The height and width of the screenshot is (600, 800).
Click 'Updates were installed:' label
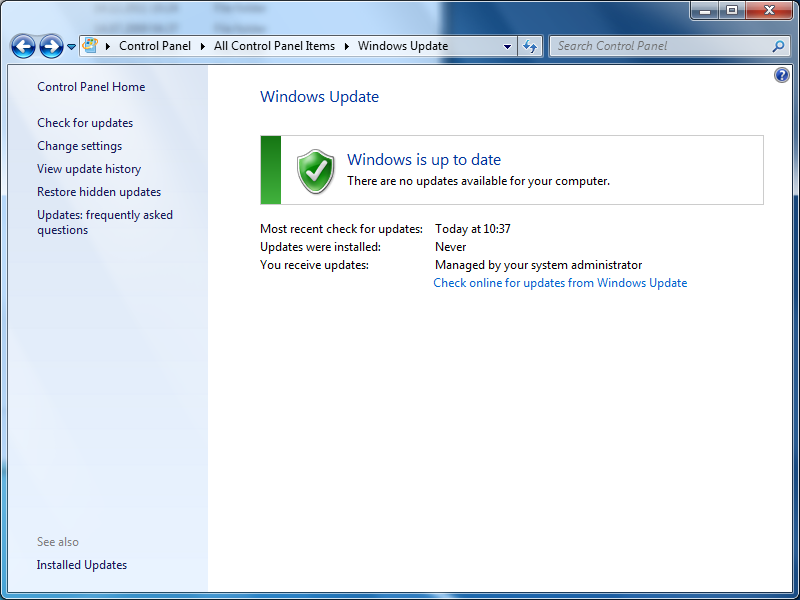(x=320, y=247)
